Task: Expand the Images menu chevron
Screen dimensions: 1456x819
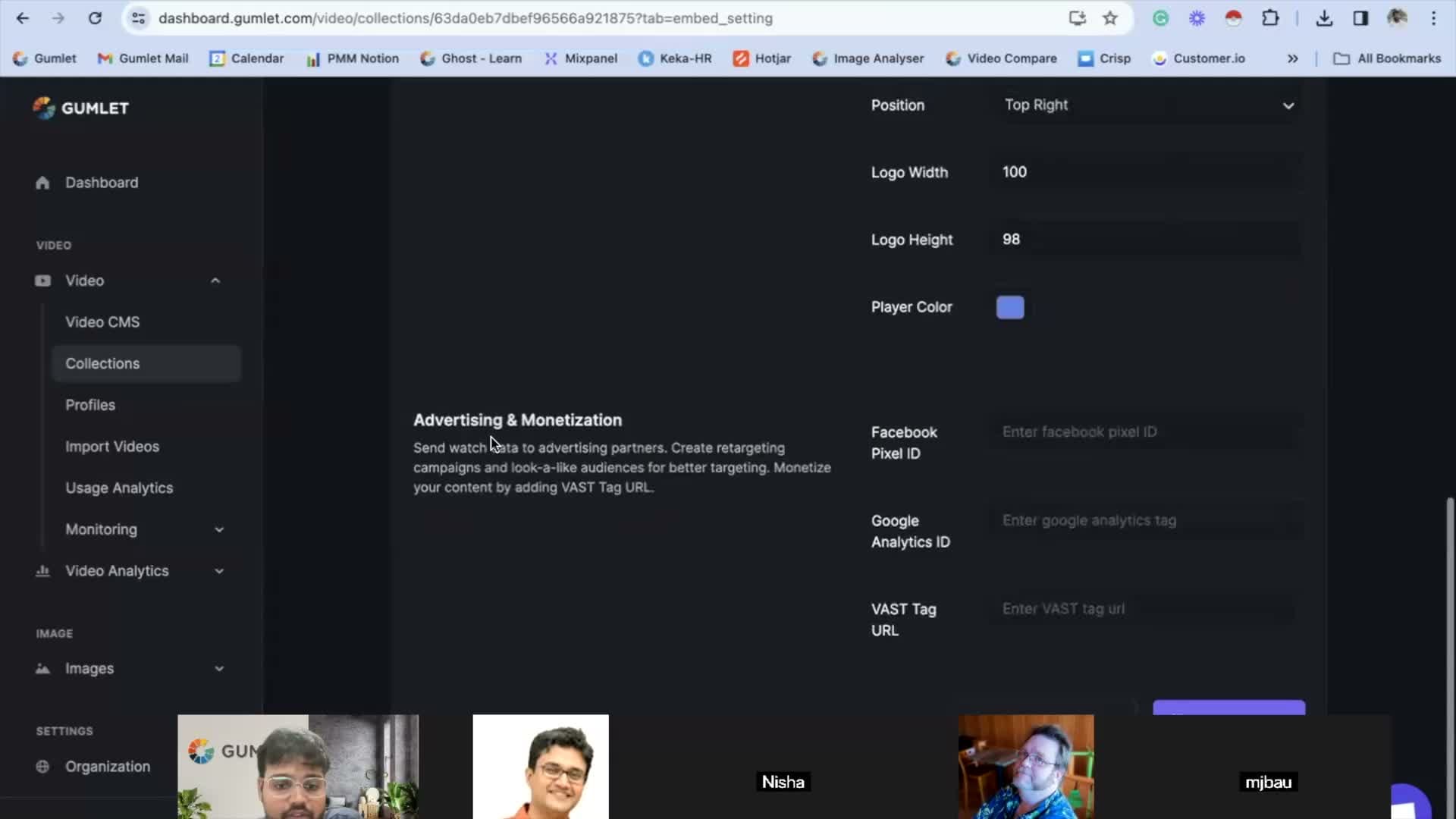Action: tap(219, 669)
